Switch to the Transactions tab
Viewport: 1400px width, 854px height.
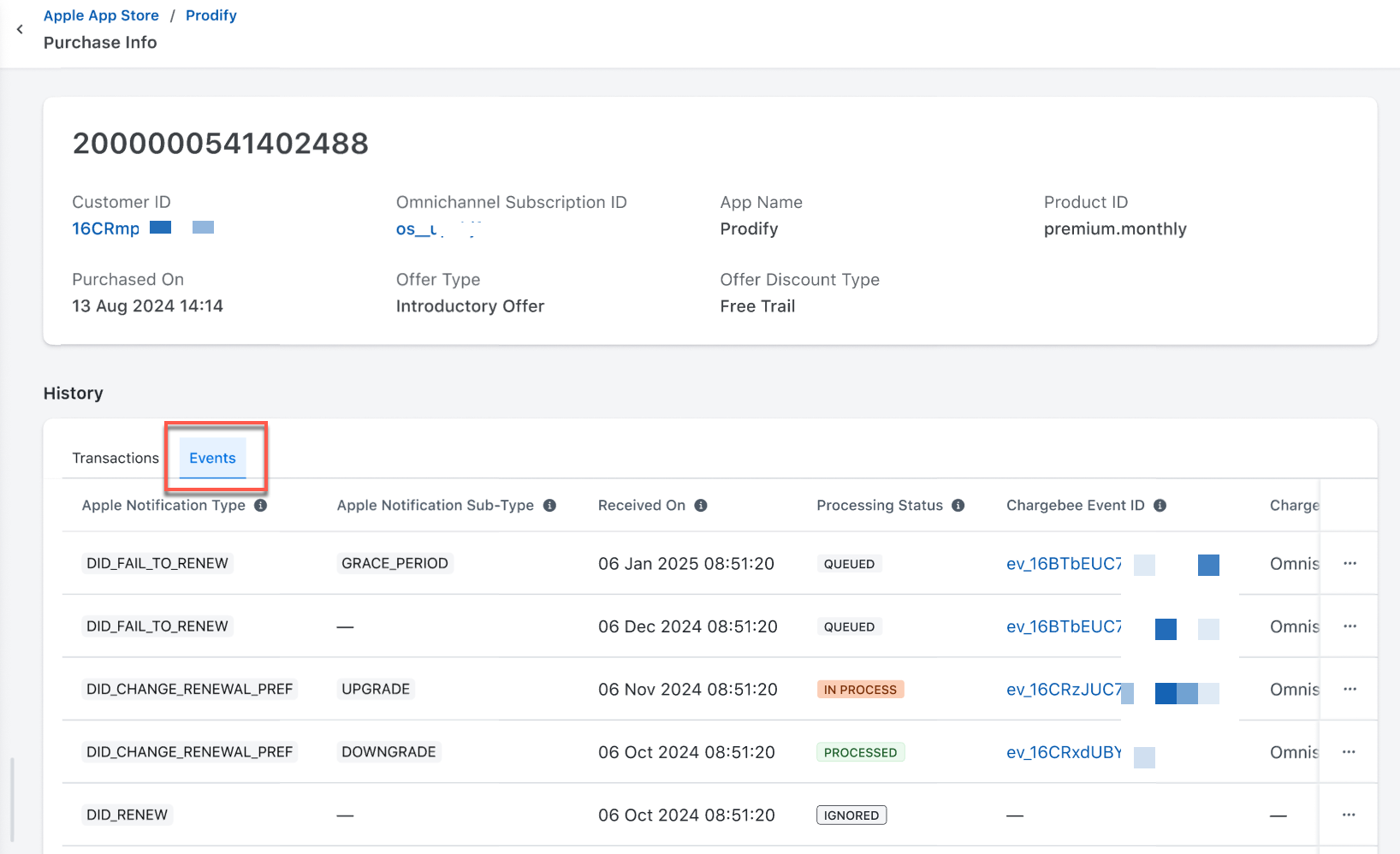coord(116,458)
